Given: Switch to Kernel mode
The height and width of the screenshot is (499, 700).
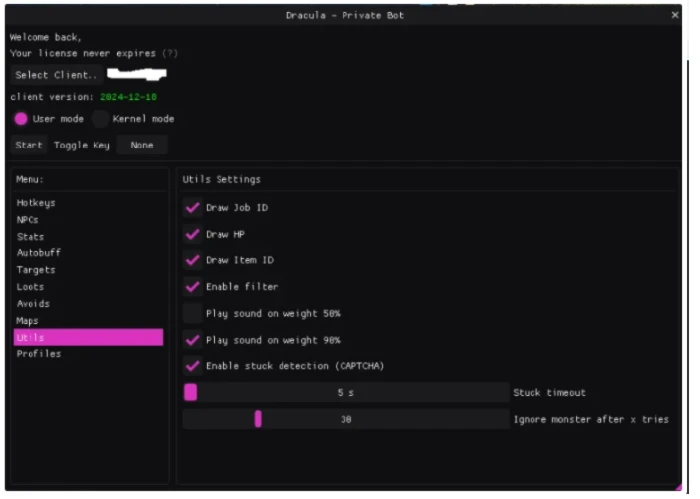Looking at the screenshot, I should (101, 119).
